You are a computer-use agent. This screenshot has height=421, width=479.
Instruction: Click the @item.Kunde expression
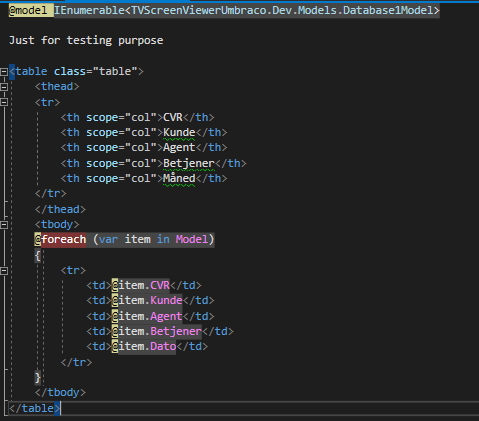click(x=147, y=301)
